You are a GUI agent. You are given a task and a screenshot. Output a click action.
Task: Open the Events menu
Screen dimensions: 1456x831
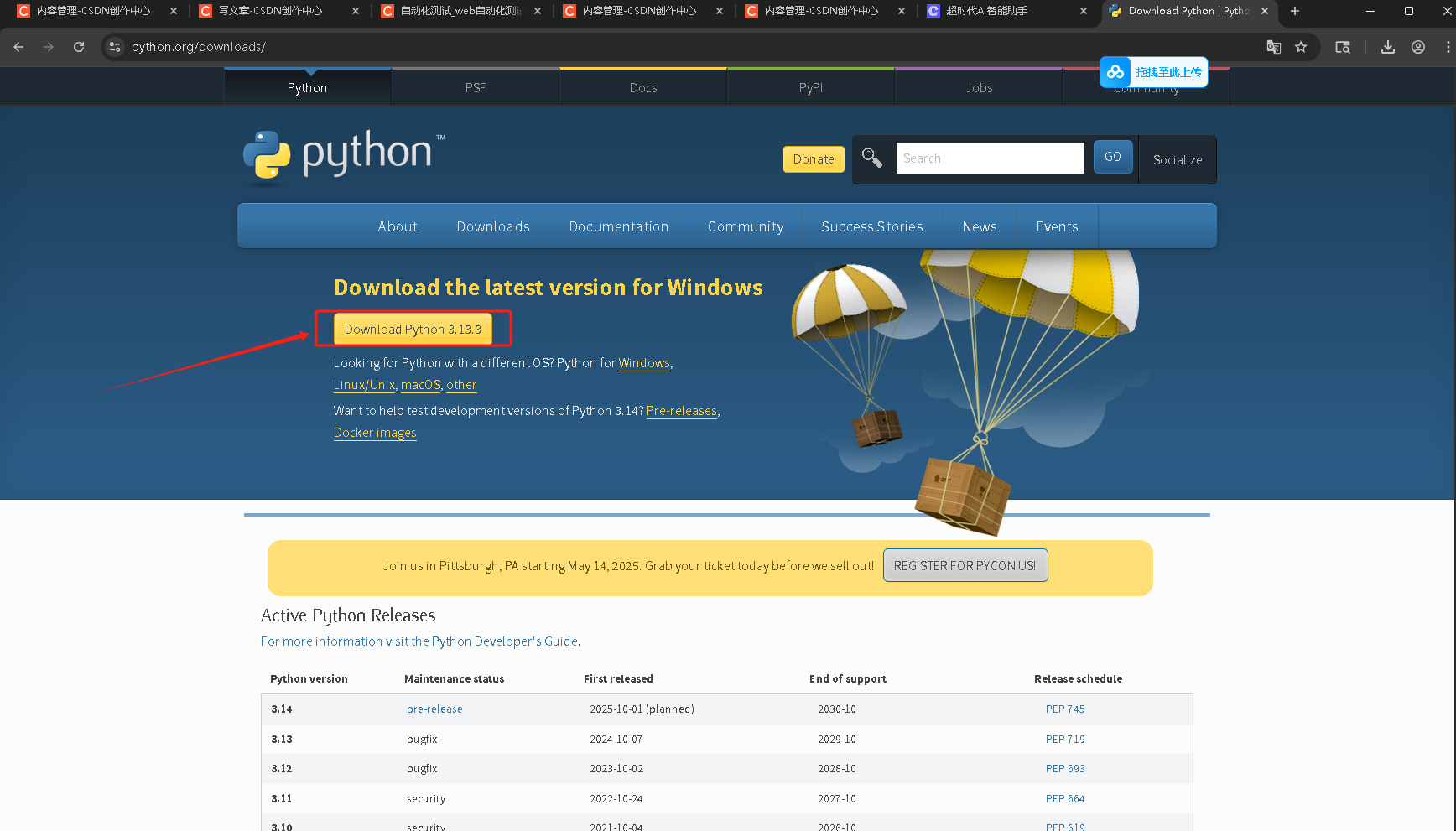1057,226
